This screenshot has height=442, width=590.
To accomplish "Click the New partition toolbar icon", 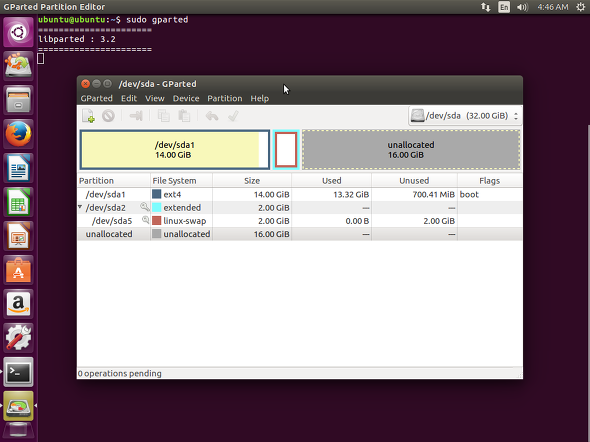I will click(88, 116).
